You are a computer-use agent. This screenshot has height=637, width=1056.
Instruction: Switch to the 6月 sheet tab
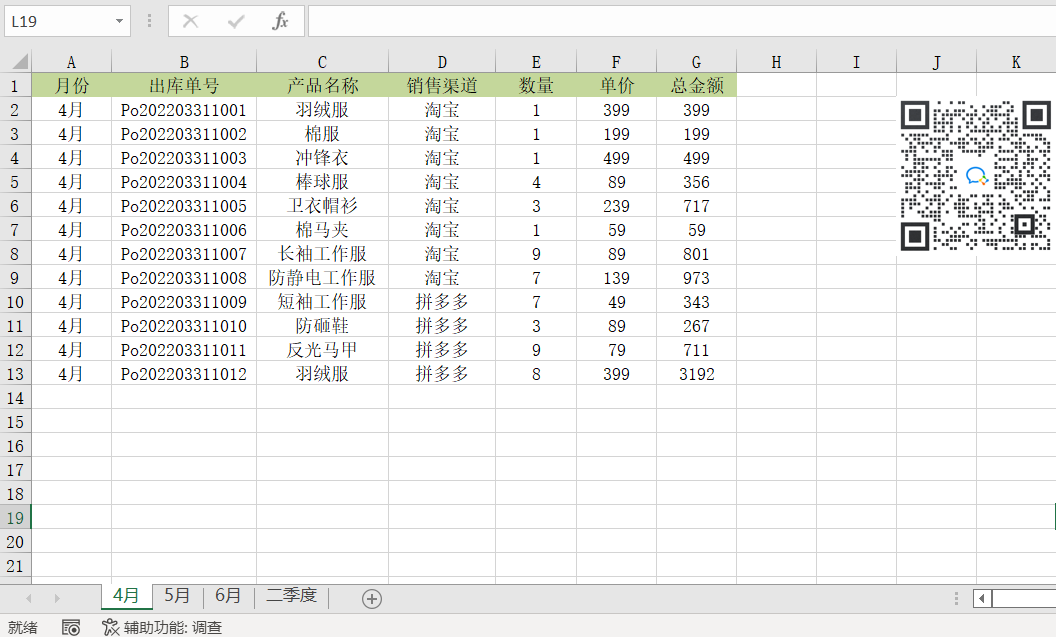(x=228, y=596)
